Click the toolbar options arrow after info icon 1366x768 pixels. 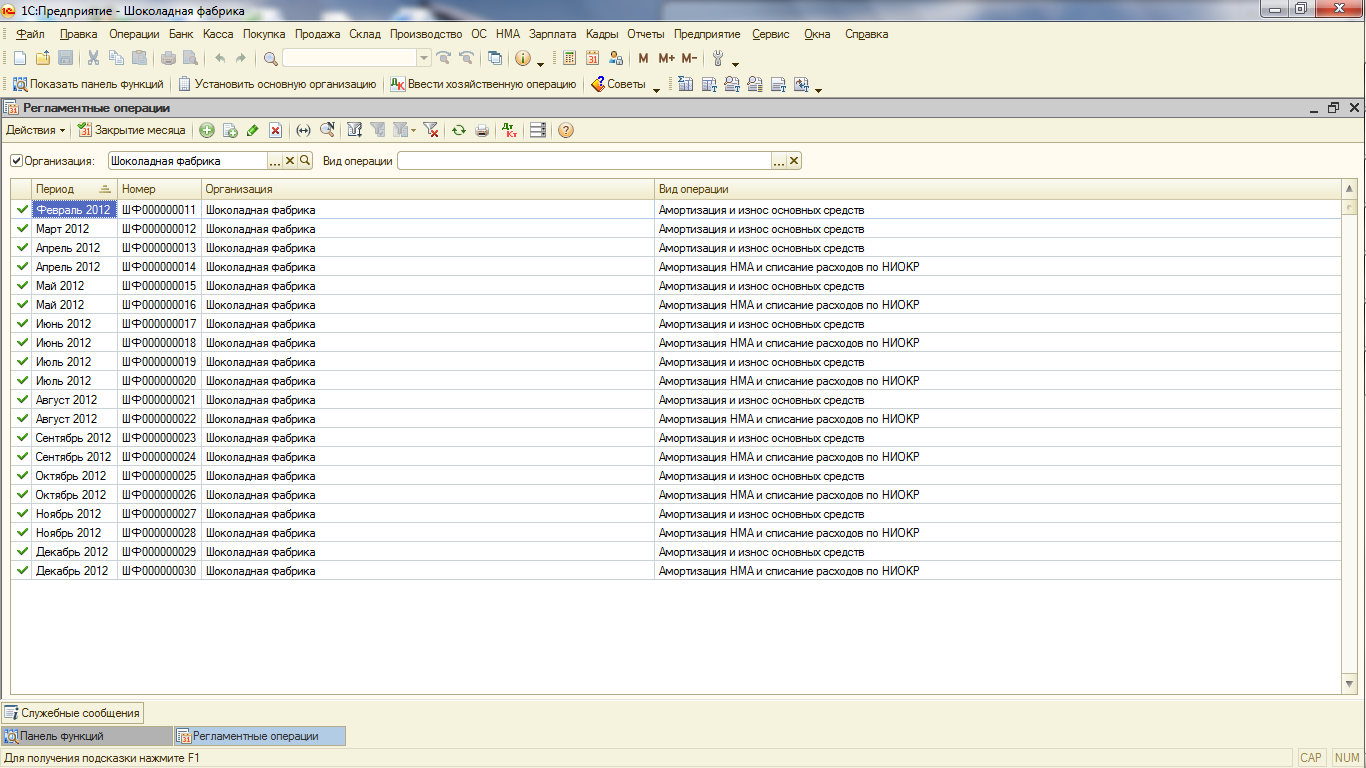[541, 62]
